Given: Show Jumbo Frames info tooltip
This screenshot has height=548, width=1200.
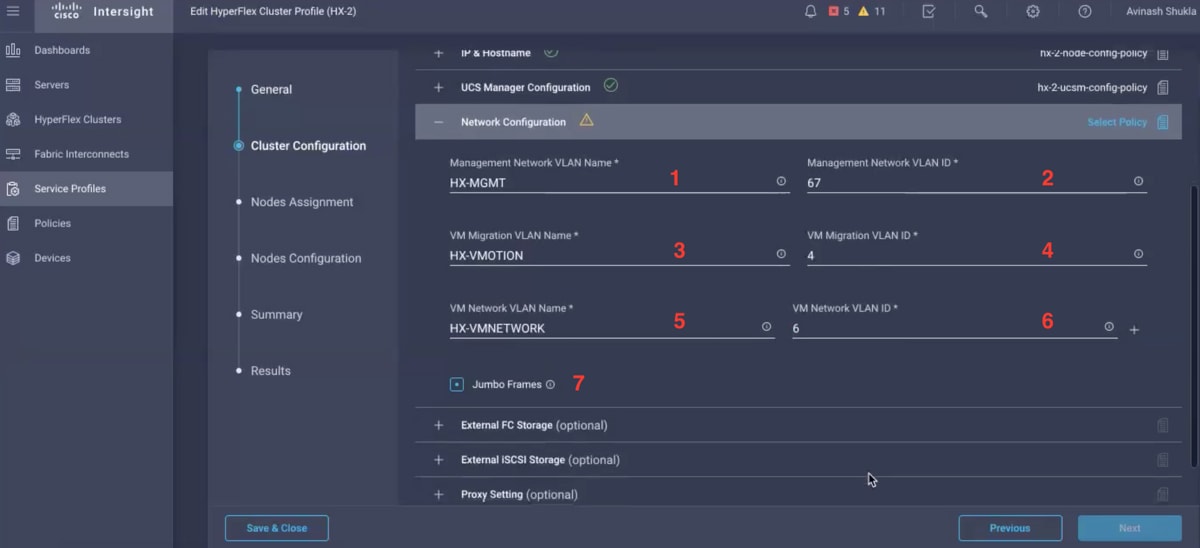Looking at the screenshot, I should (x=550, y=384).
